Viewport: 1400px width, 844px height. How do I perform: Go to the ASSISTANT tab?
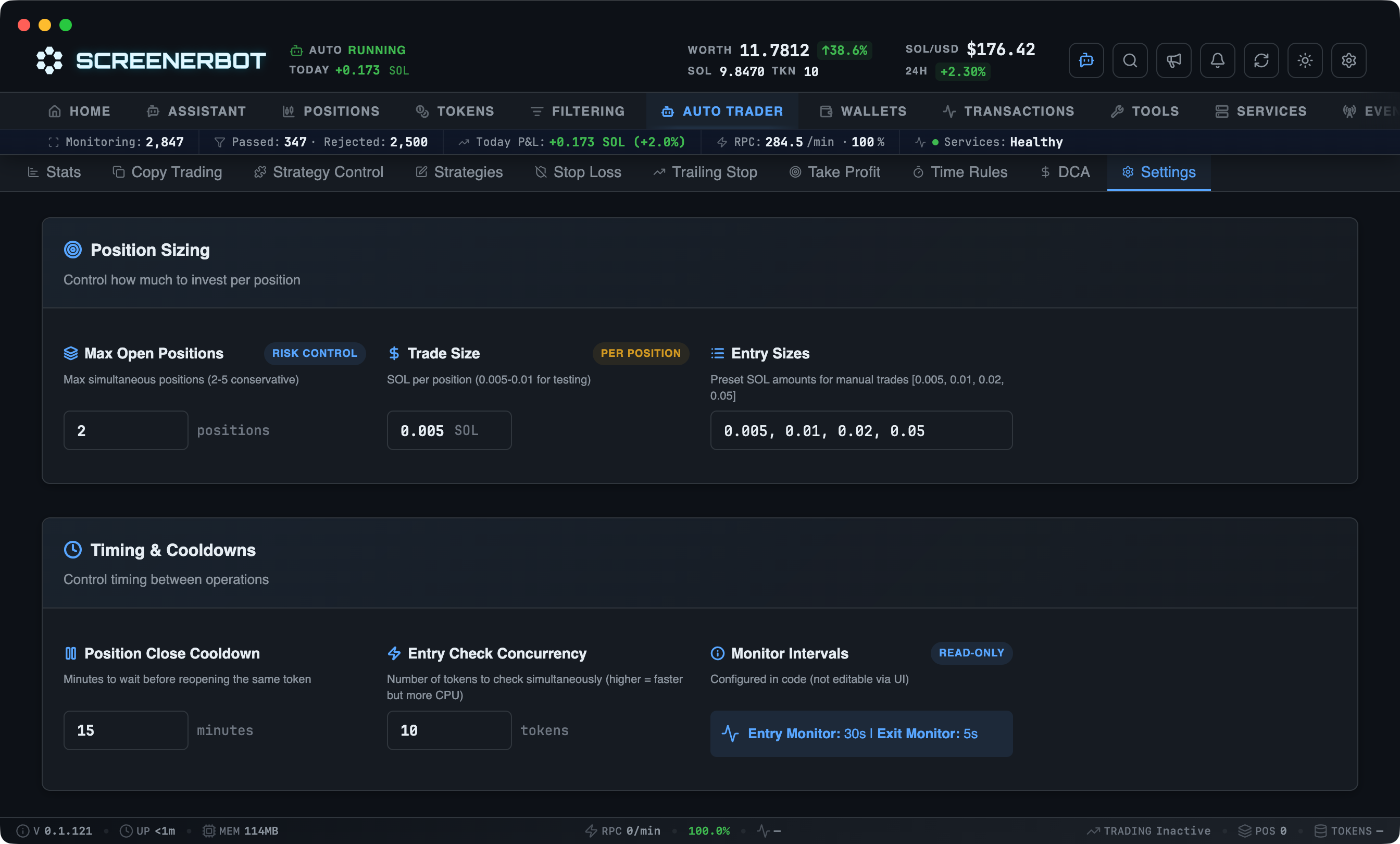(196, 111)
